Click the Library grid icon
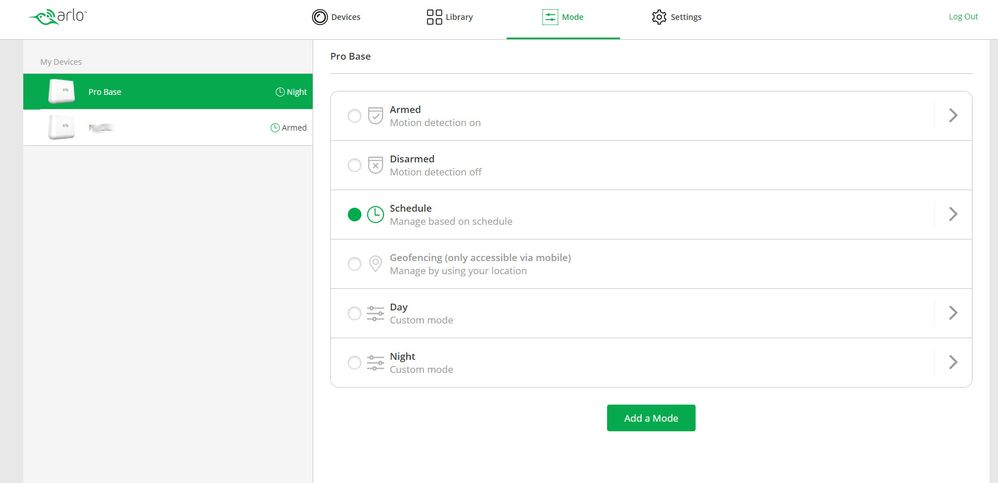Screen dimensions: 998x483 [x=434, y=17]
